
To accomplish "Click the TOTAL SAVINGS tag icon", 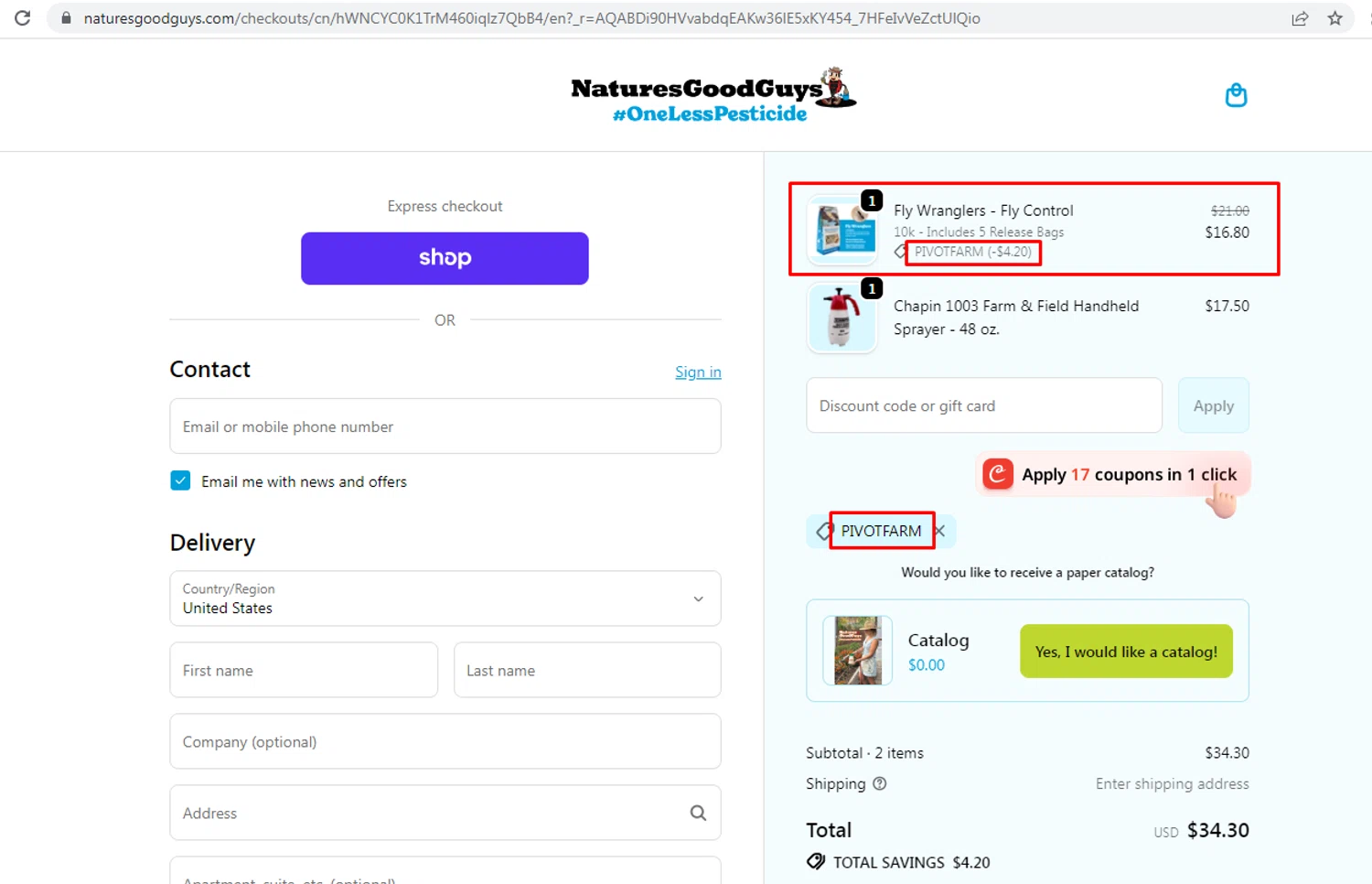I will (816, 861).
